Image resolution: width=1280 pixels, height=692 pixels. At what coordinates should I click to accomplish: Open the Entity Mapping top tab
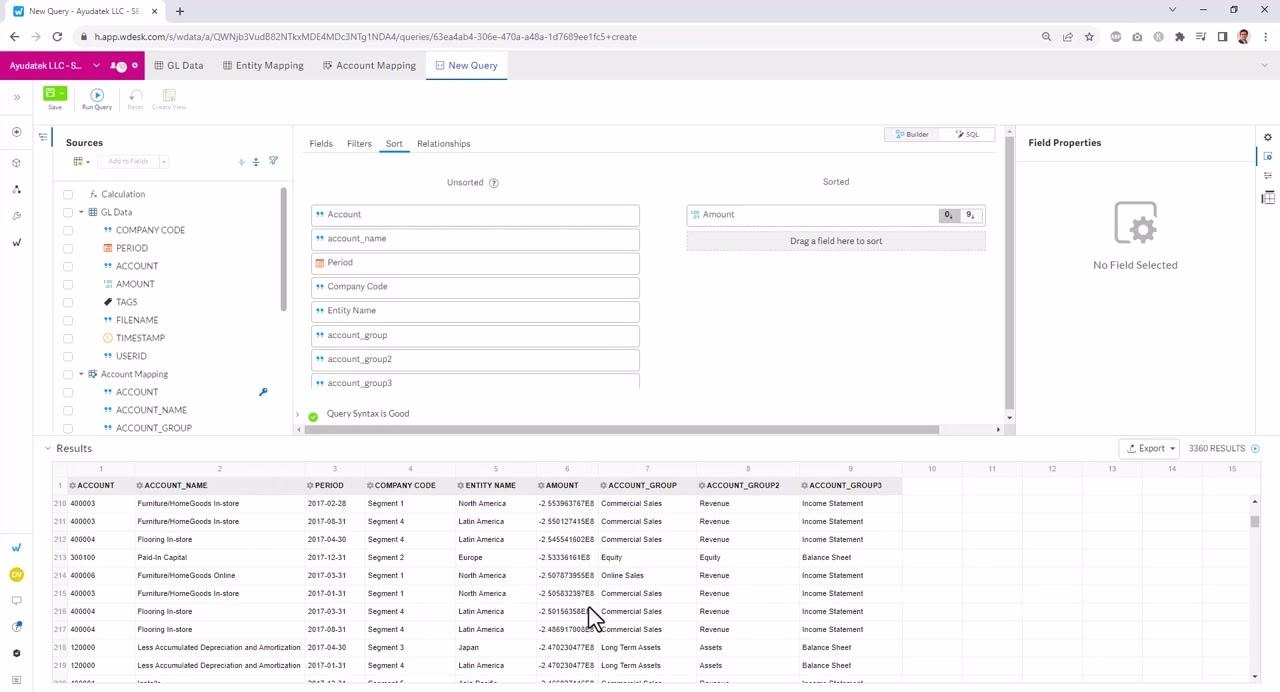coord(263,65)
